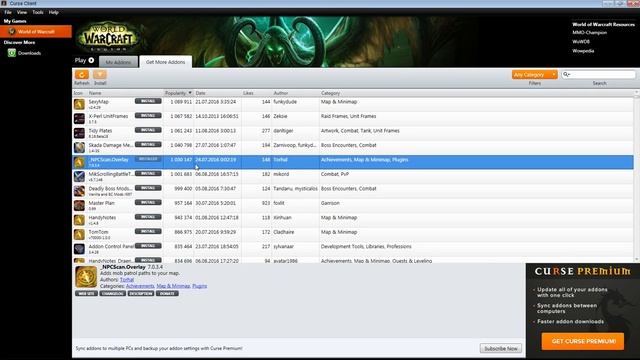The image size is (640, 360).
Task: Select author cell 'Cladhaire'
Action: tap(285, 232)
